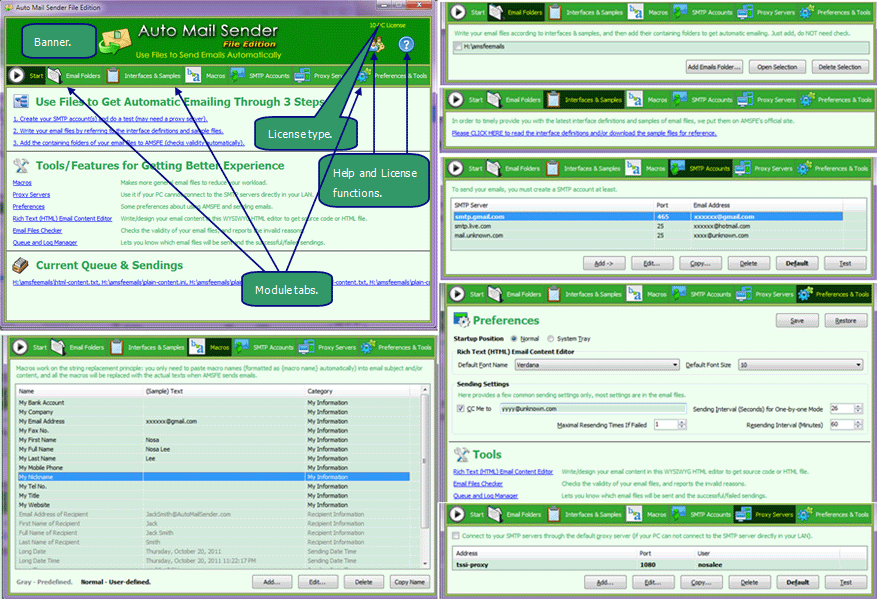Open the Default Font Size dropdown showing 10

click(800, 365)
